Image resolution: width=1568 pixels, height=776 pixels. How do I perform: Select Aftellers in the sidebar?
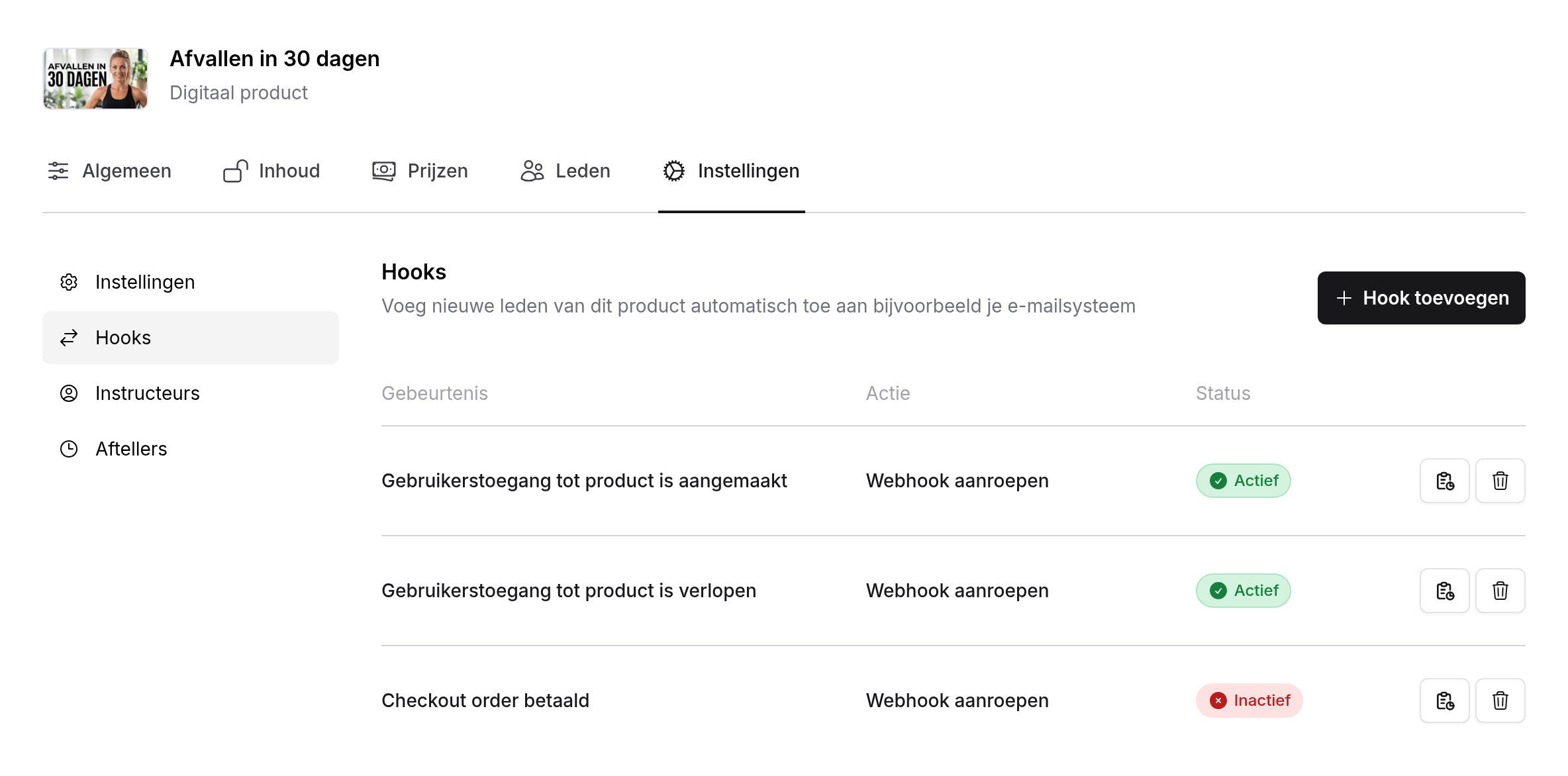click(191, 449)
